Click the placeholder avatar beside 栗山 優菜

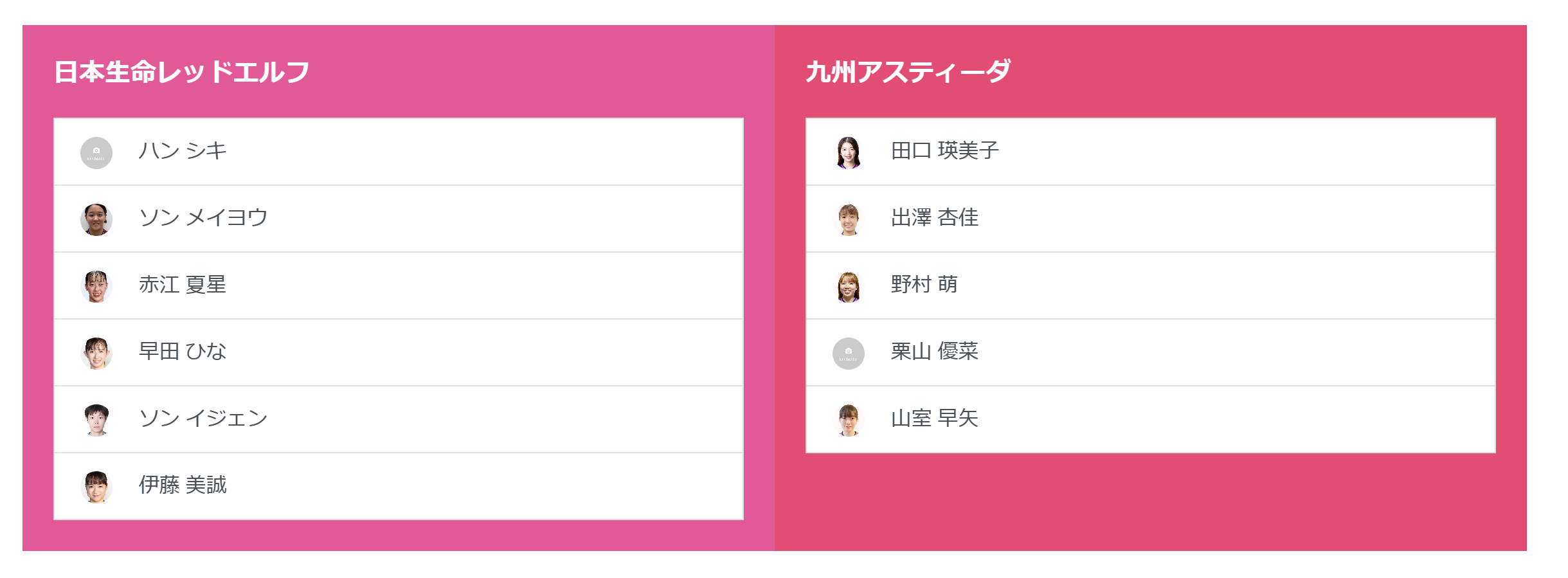coord(848,354)
